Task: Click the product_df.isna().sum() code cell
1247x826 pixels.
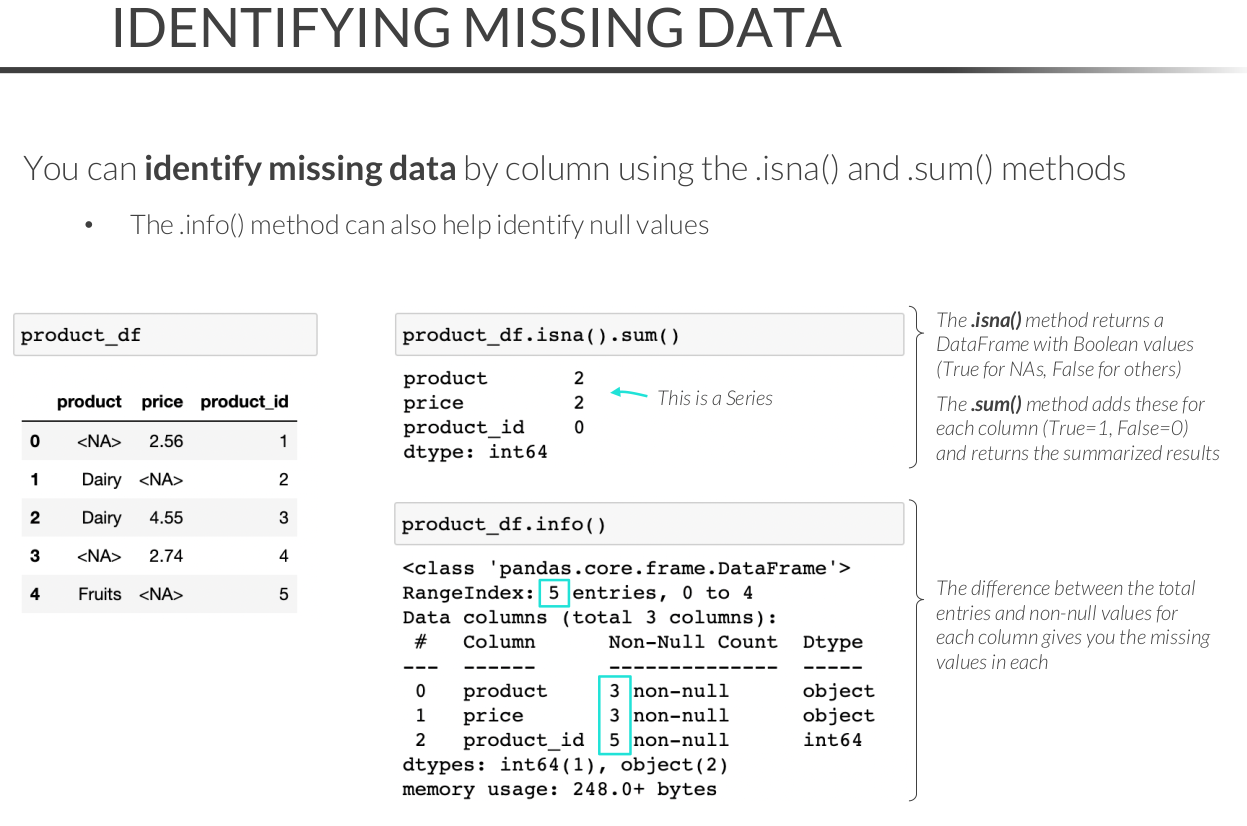Action: tap(648, 336)
